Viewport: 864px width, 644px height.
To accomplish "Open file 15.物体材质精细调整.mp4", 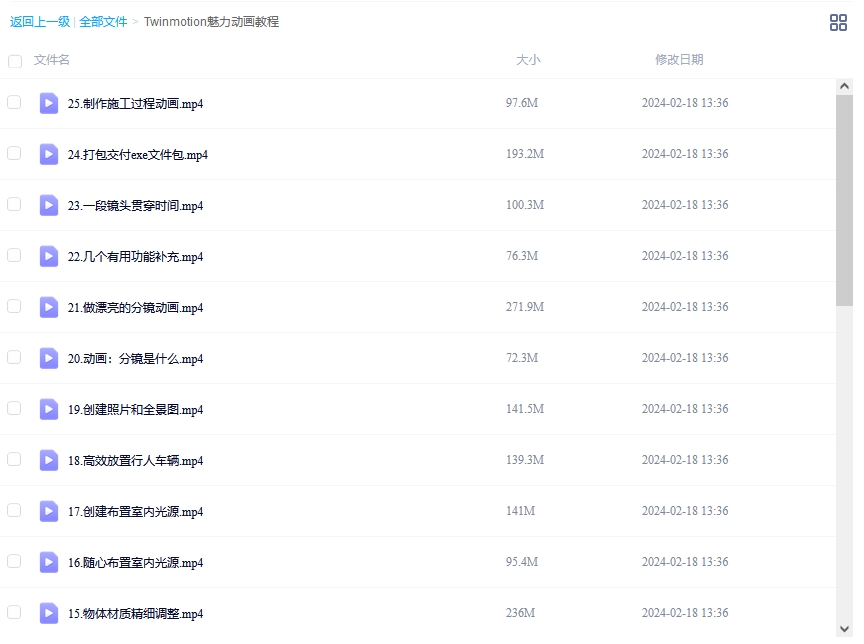I will [136, 613].
